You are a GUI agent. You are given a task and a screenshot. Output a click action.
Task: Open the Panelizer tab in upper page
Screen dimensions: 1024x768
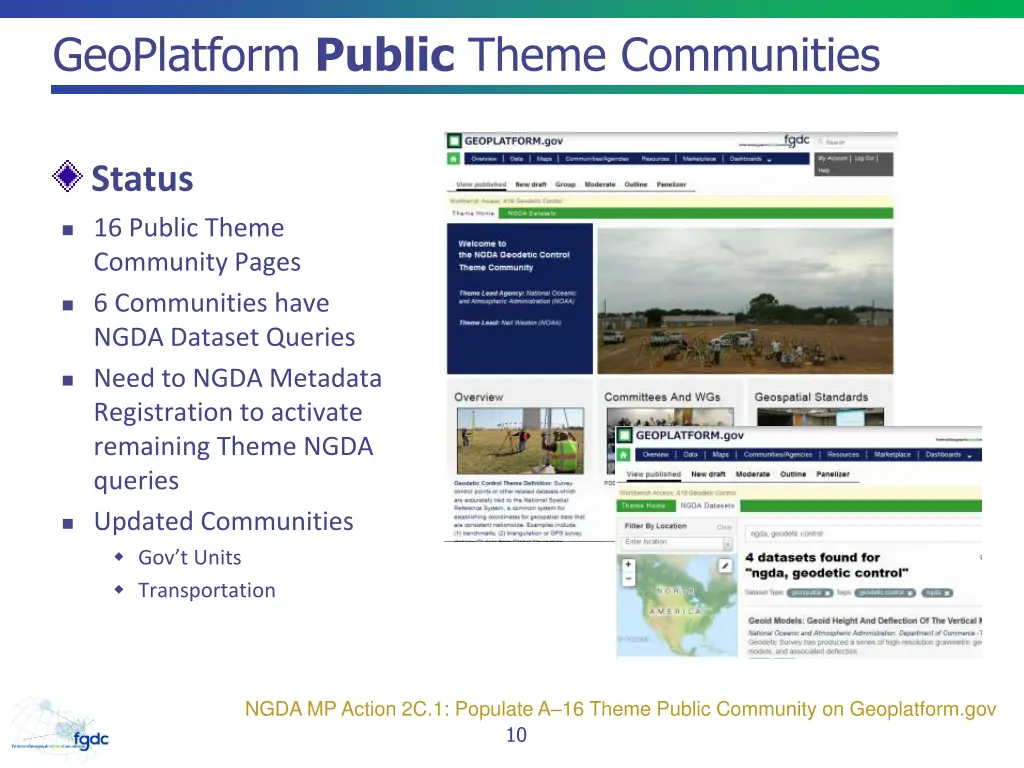tap(671, 185)
